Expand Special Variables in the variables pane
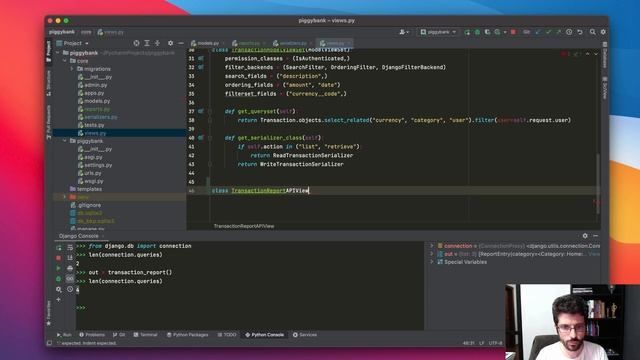 (432, 262)
